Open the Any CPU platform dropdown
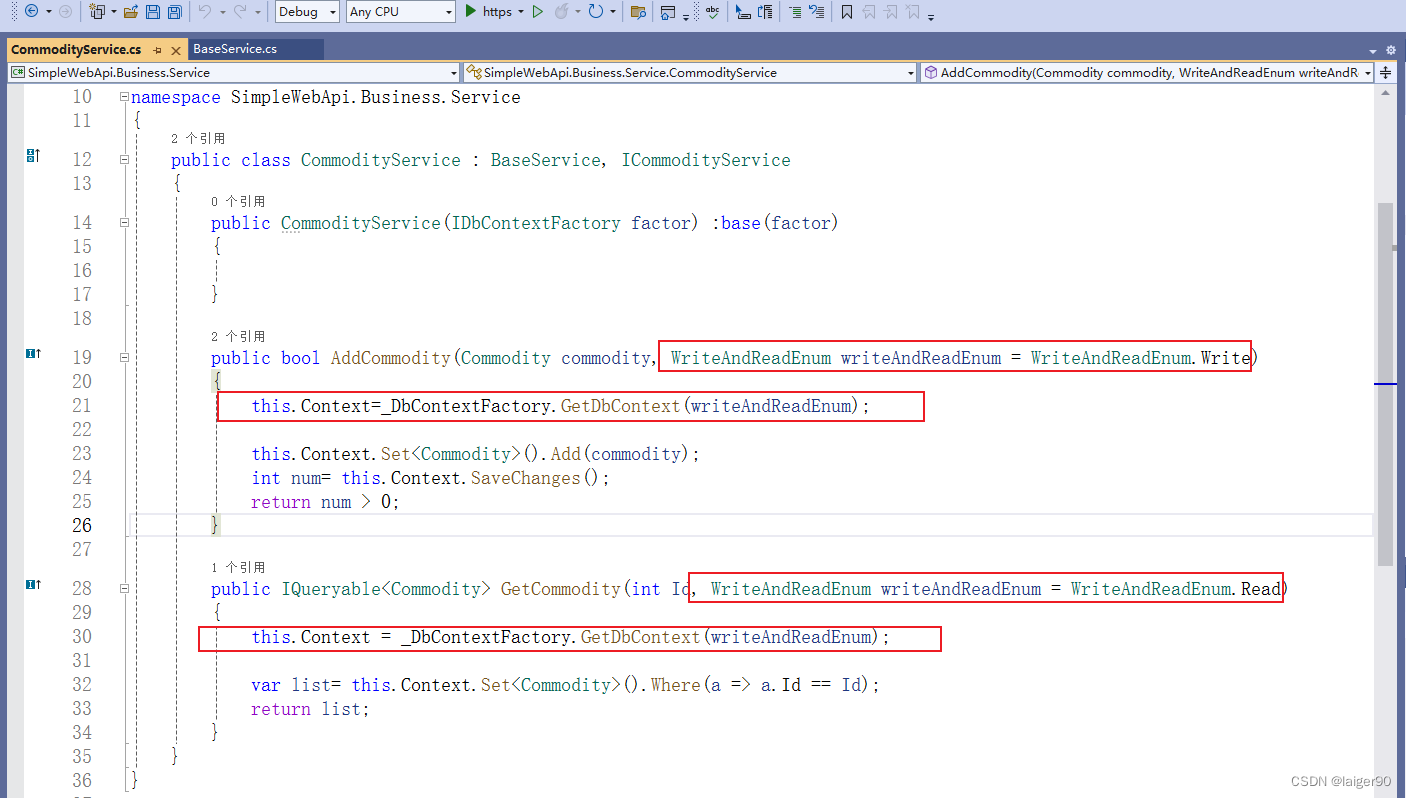This screenshot has width=1406, height=798. point(399,11)
